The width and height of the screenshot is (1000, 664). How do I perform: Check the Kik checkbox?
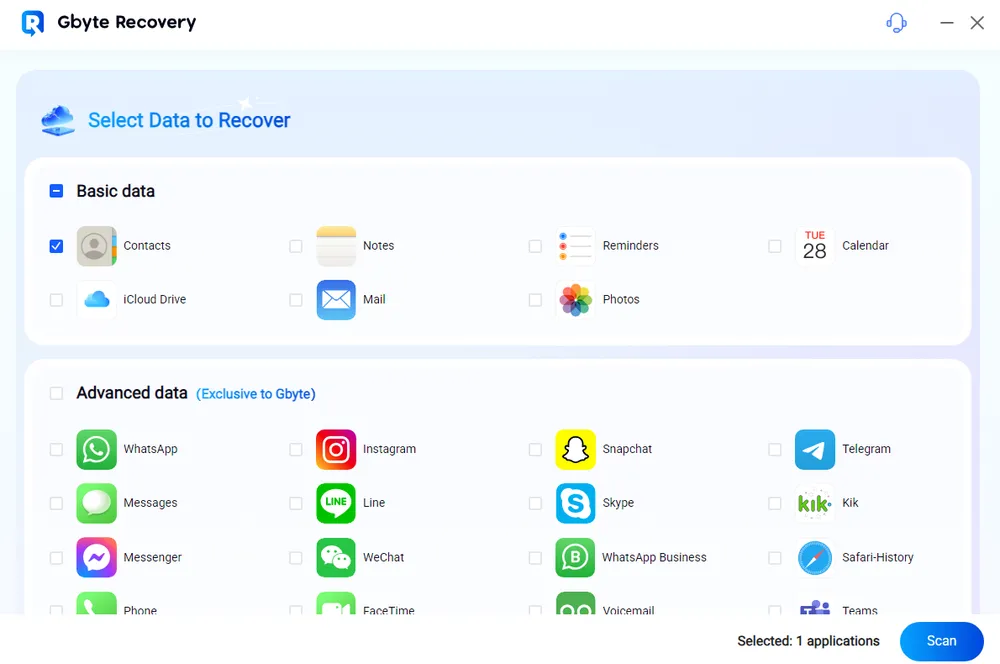coord(775,503)
